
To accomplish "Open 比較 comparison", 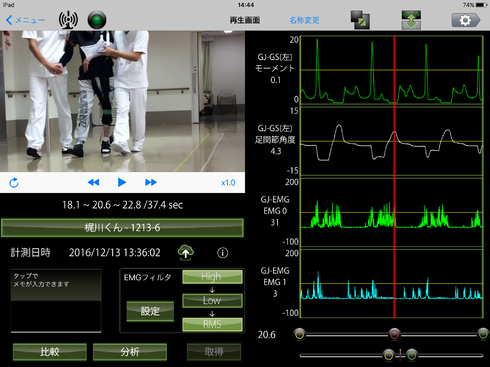I will coord(50,352).
